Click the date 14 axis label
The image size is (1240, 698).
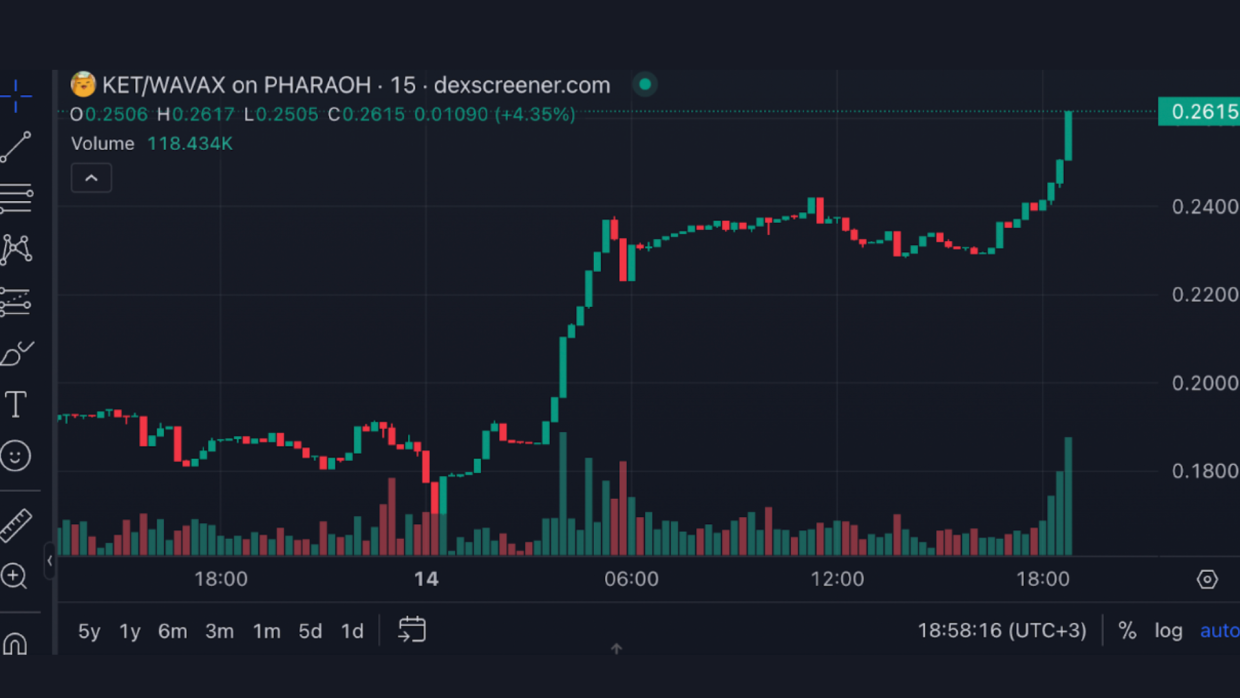coord(426,579)
